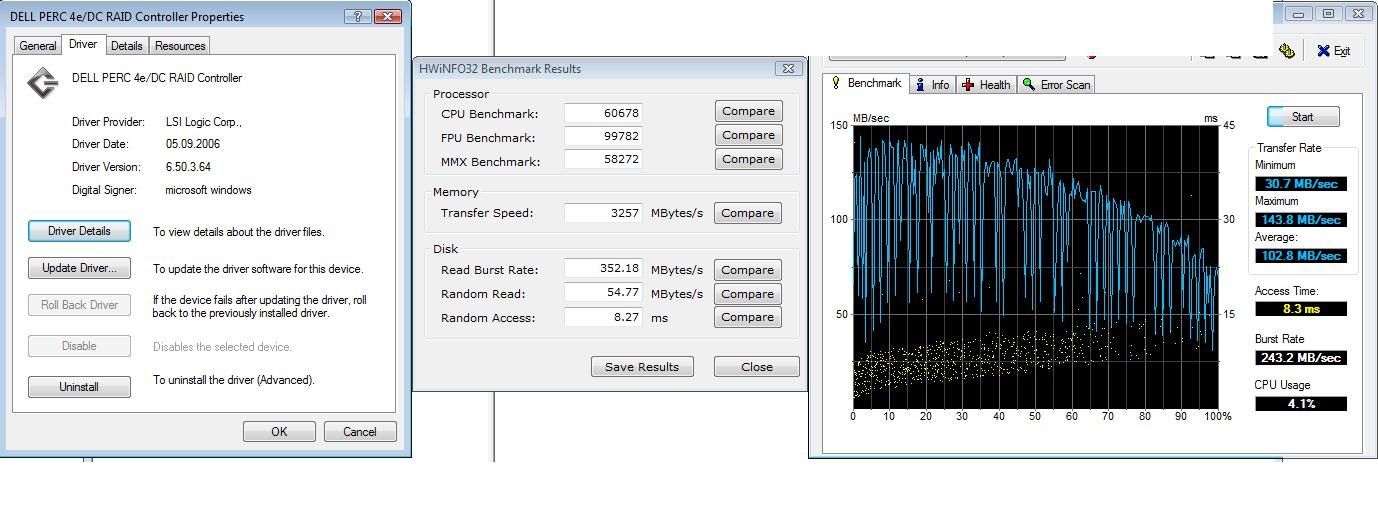Viewport: 1378px width, 511px height.
Task: Cancel the RAID Controller Properties dialog
Action: click(360, 432)
